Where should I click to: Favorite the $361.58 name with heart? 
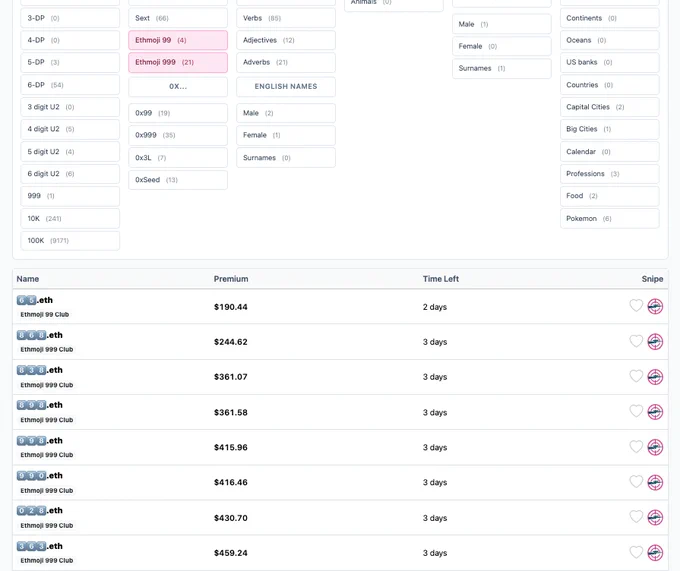pyautogui.click(x=636, y=411)
